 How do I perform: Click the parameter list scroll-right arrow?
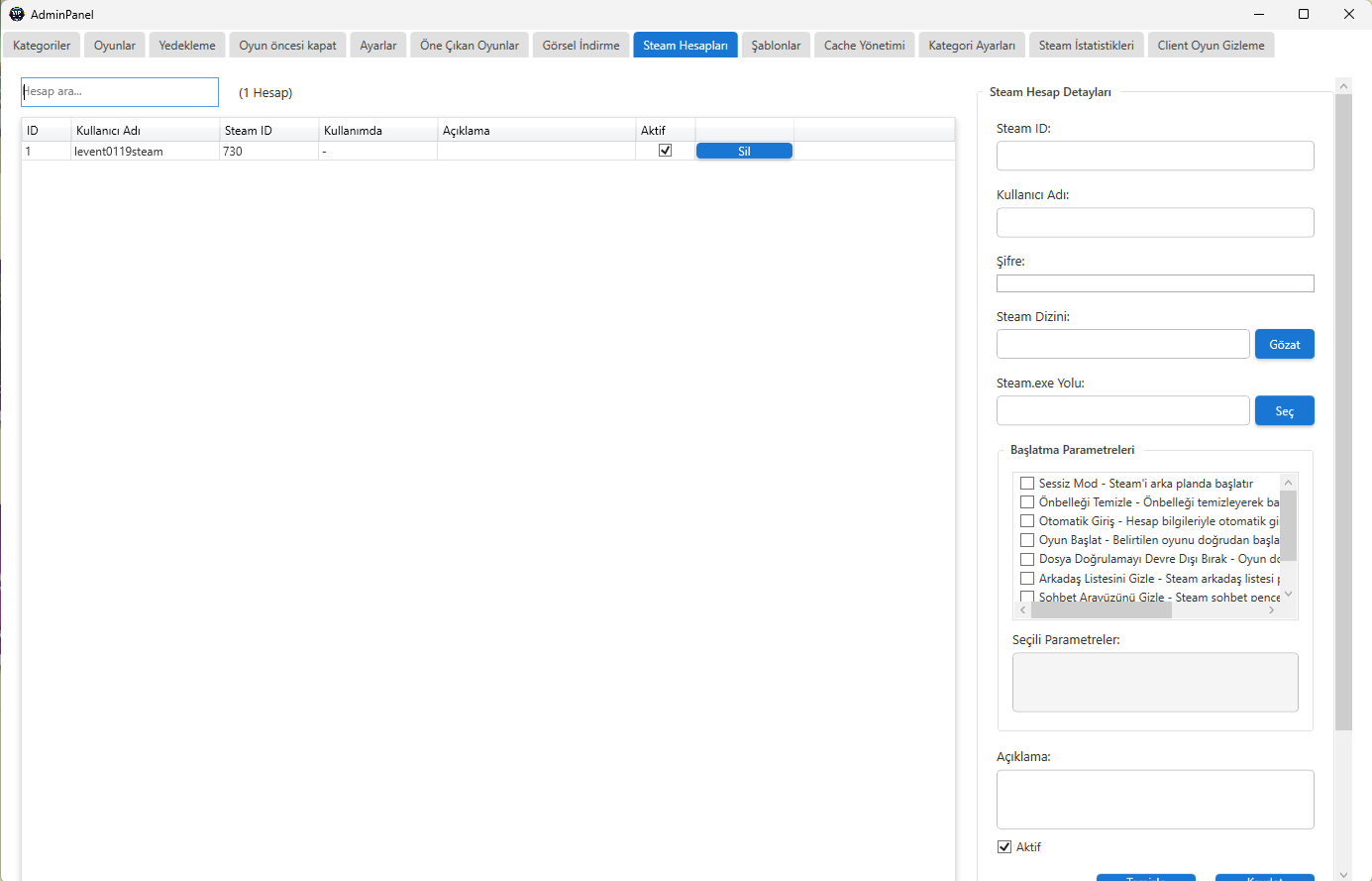click(1272, 610)
